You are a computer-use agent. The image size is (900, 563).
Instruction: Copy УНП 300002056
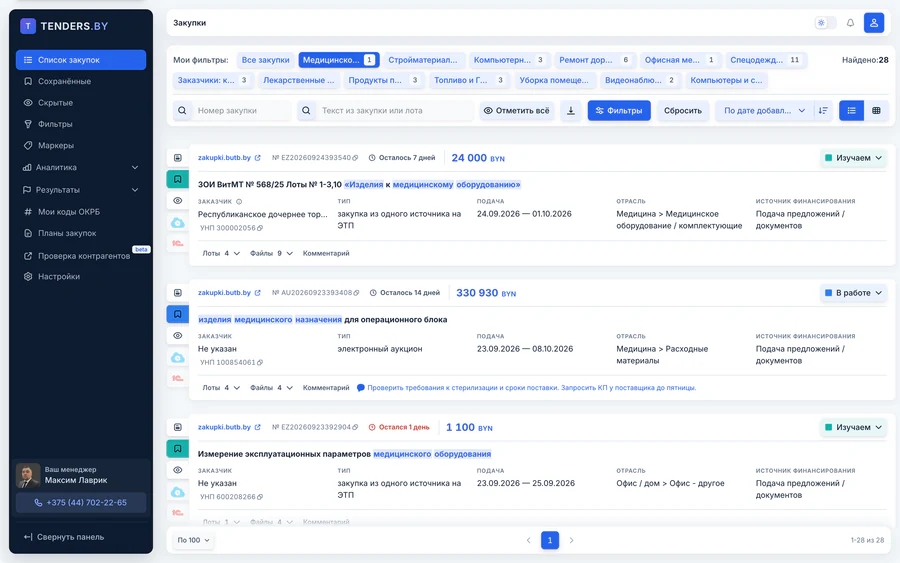tap(260, 228)
